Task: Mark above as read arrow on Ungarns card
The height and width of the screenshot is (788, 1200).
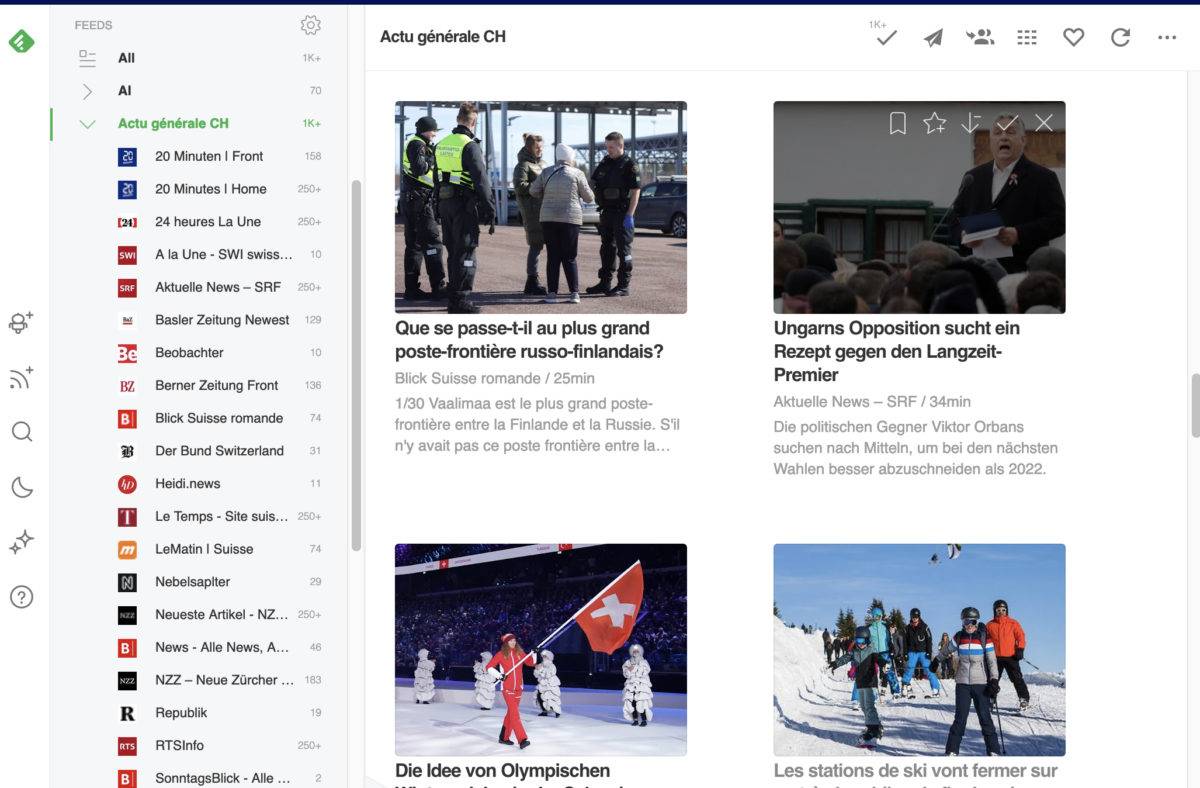Action: click(971, 123)
